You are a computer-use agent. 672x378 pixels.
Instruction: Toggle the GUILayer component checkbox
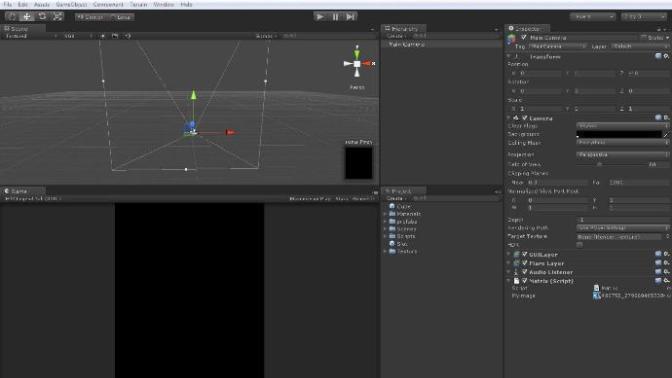525,254
